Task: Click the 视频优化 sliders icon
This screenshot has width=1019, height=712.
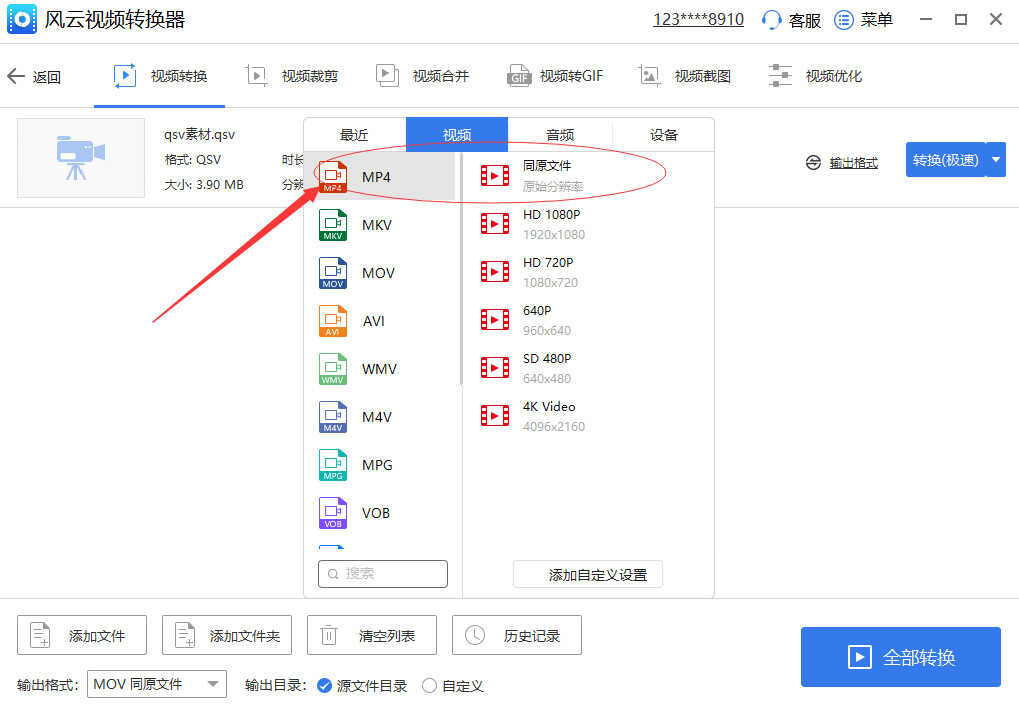Action: pos(780,76)
